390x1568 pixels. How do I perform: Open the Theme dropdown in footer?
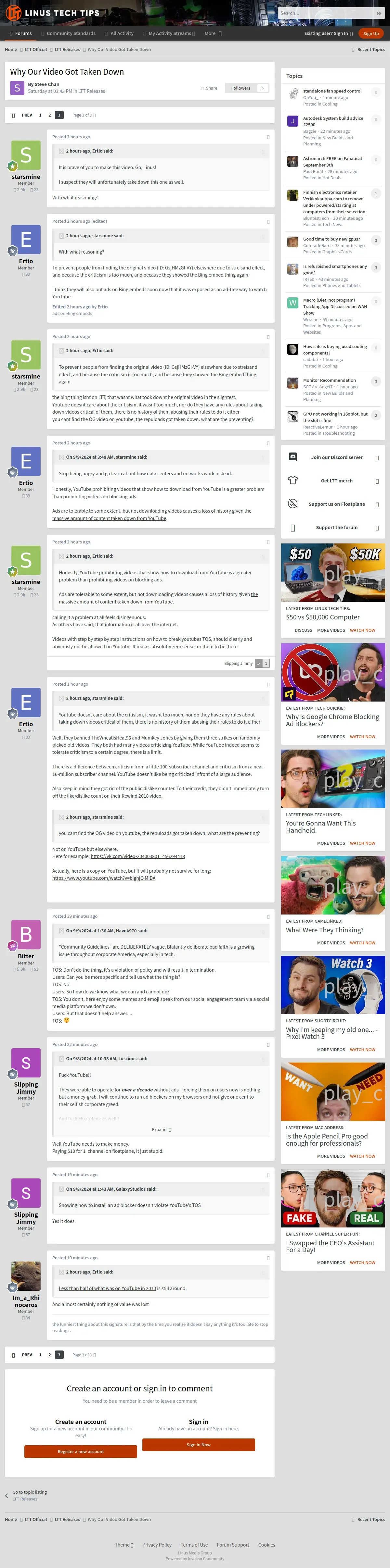[x=124, y=1545]
